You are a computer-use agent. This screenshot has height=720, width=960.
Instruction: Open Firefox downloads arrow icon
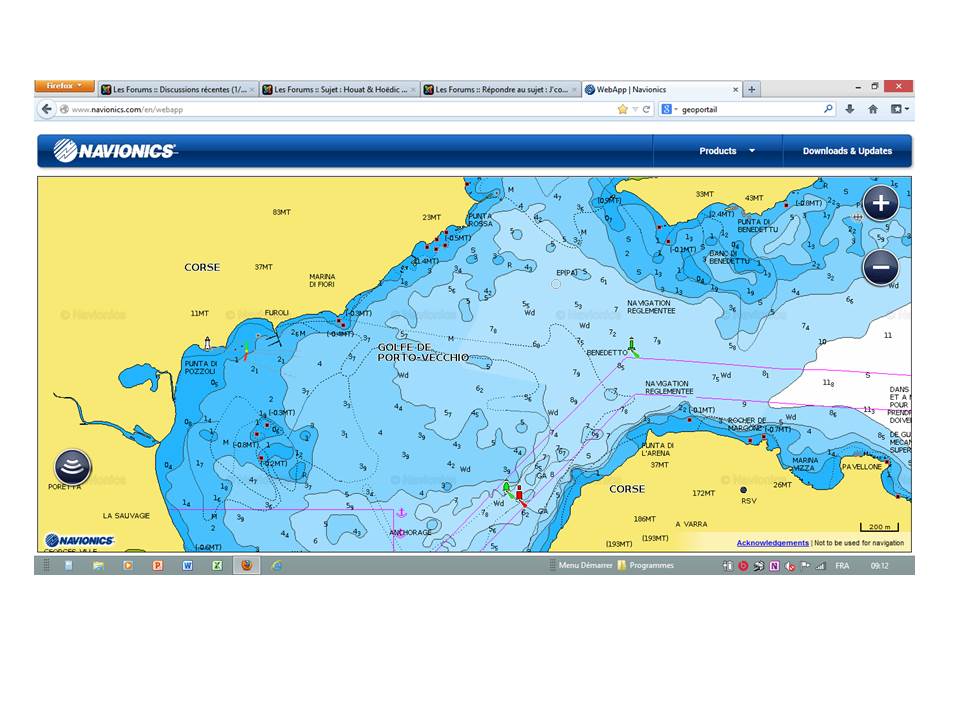tap(850, 109)
